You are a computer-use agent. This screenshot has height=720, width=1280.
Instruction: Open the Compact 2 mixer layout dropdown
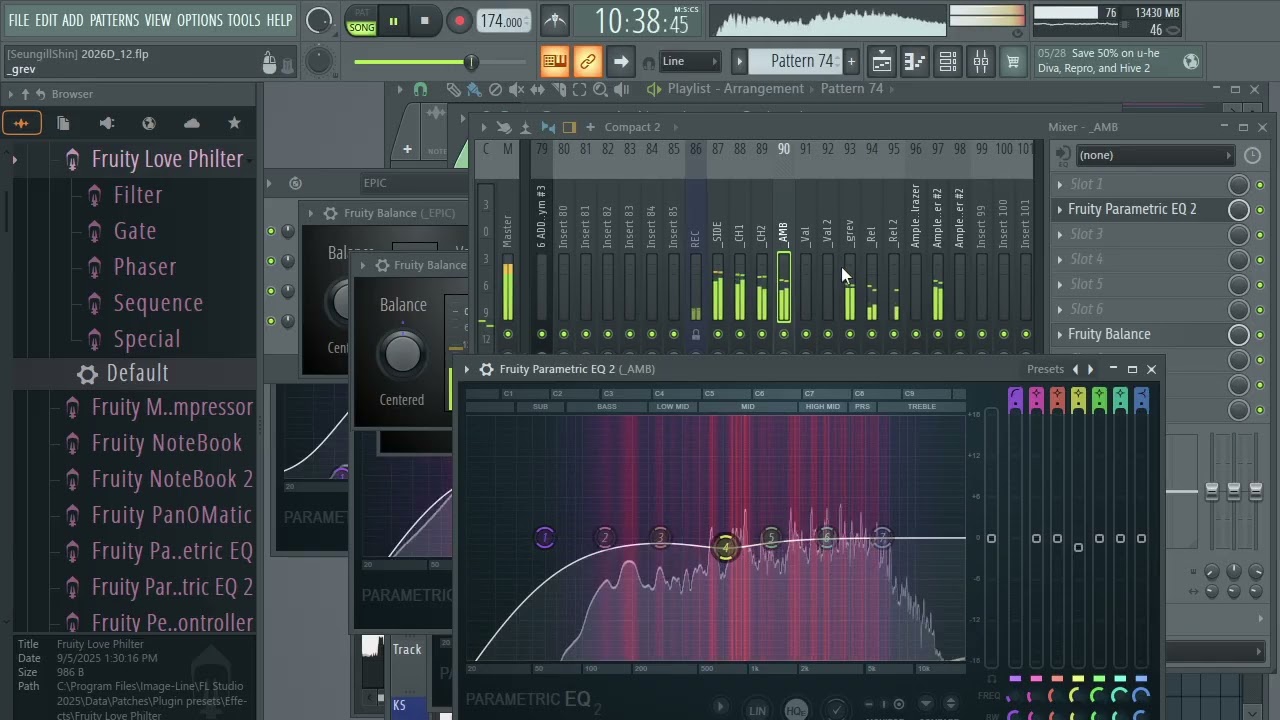click(632, 127)
